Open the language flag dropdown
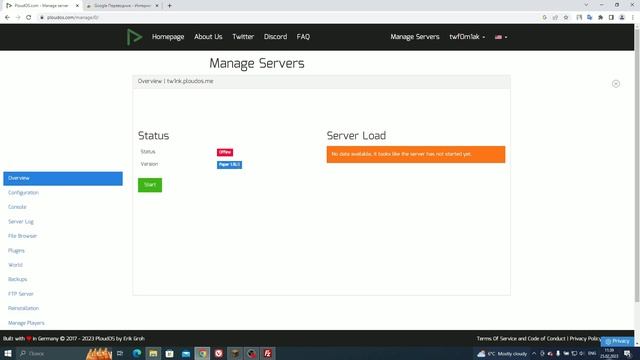The height and width of the screenshot is (360, 640). point(501,37)
